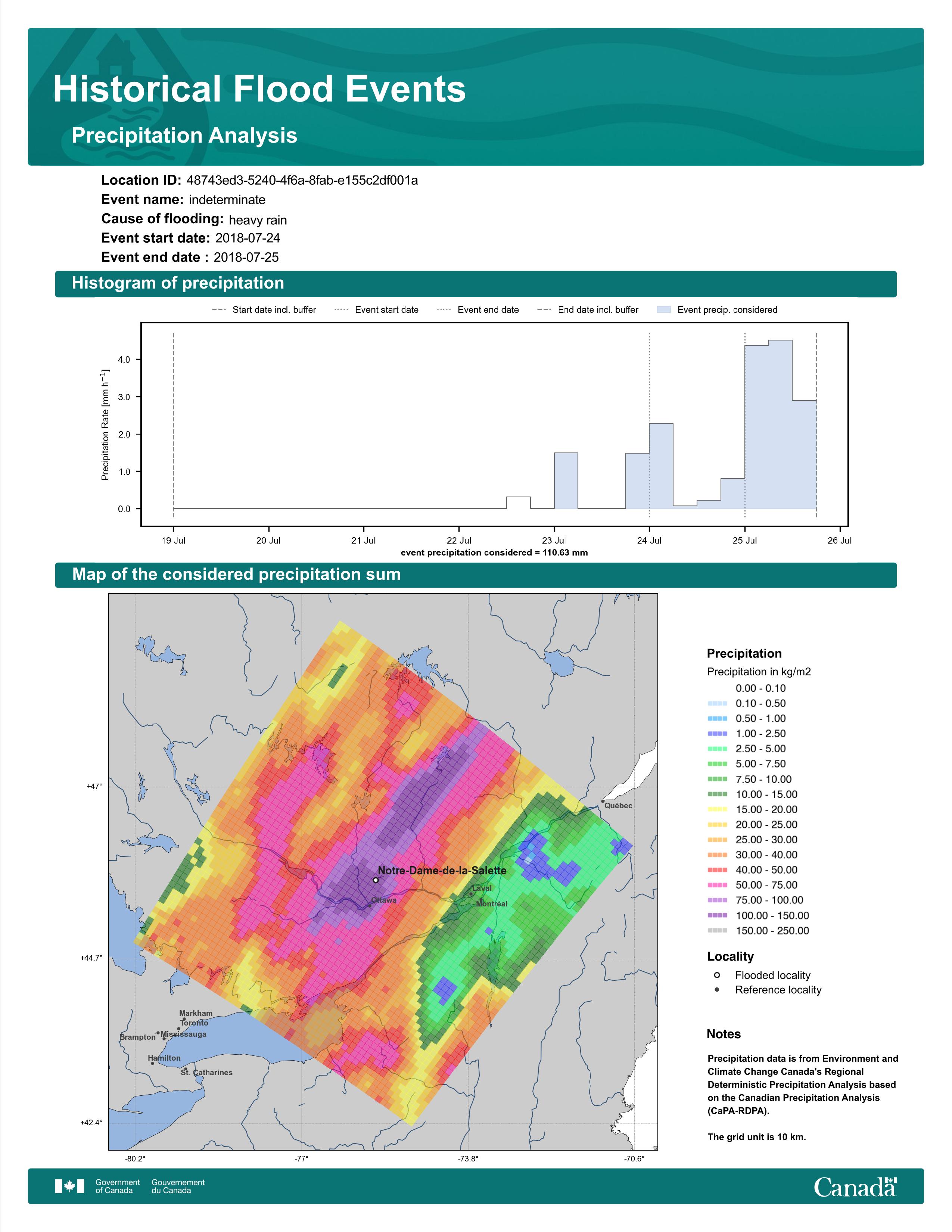The height and width of the screenshot is (1232, 952).
Task: Click the Location ID value 48743ed3-5240-4f6a-8fab-e155c2df001a
Action: pyautogui.click(x=302, y=181)
